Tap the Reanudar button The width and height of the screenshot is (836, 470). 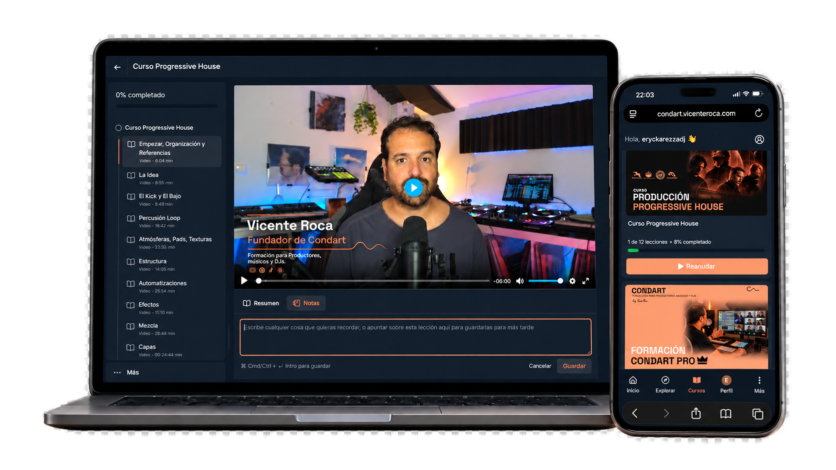(x=696, y=266)
